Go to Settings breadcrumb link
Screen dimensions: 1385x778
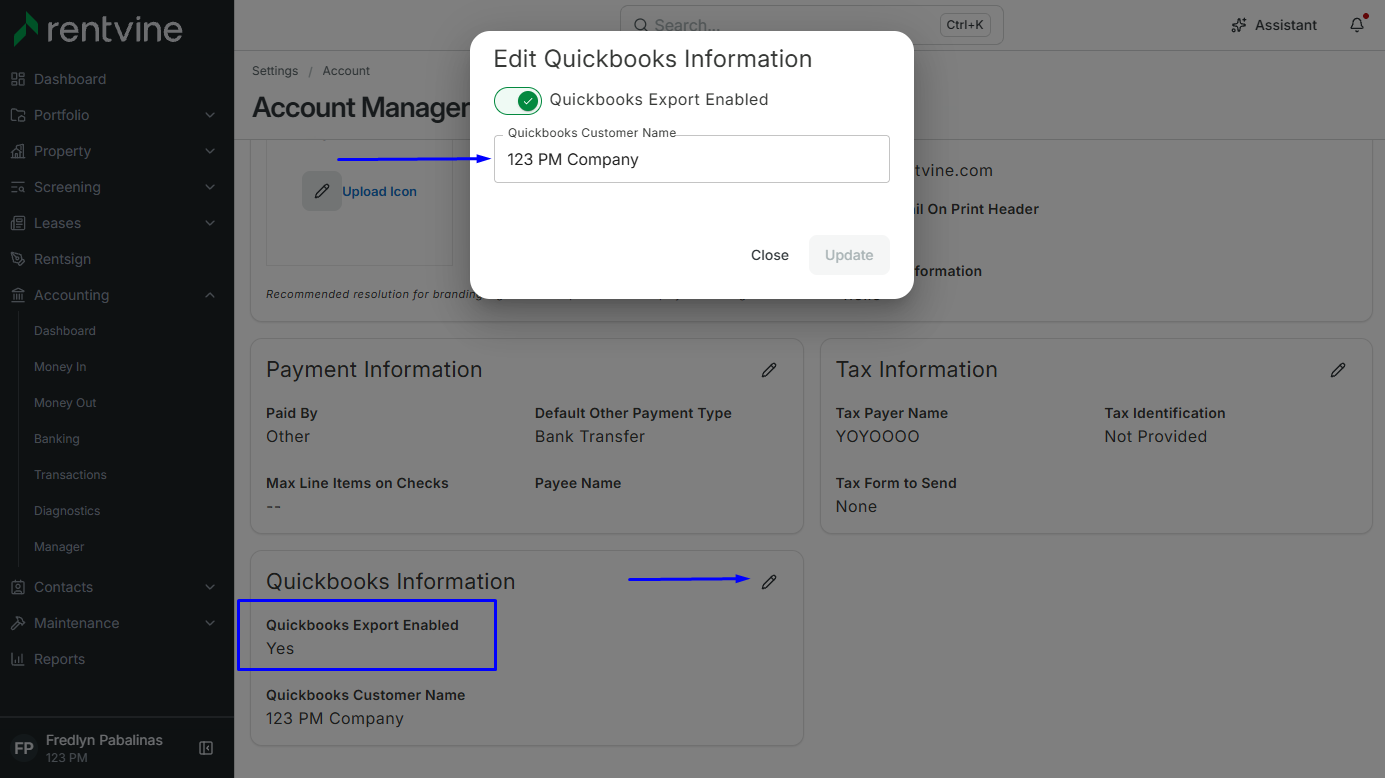click(x=275, y=71)
